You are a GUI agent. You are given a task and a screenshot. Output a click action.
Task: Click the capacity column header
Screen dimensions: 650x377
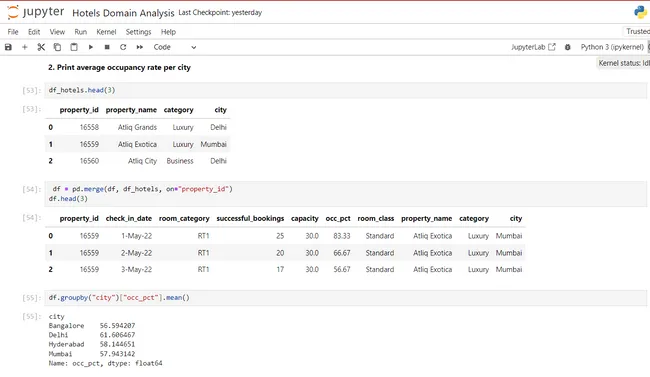tap(305, 219)
